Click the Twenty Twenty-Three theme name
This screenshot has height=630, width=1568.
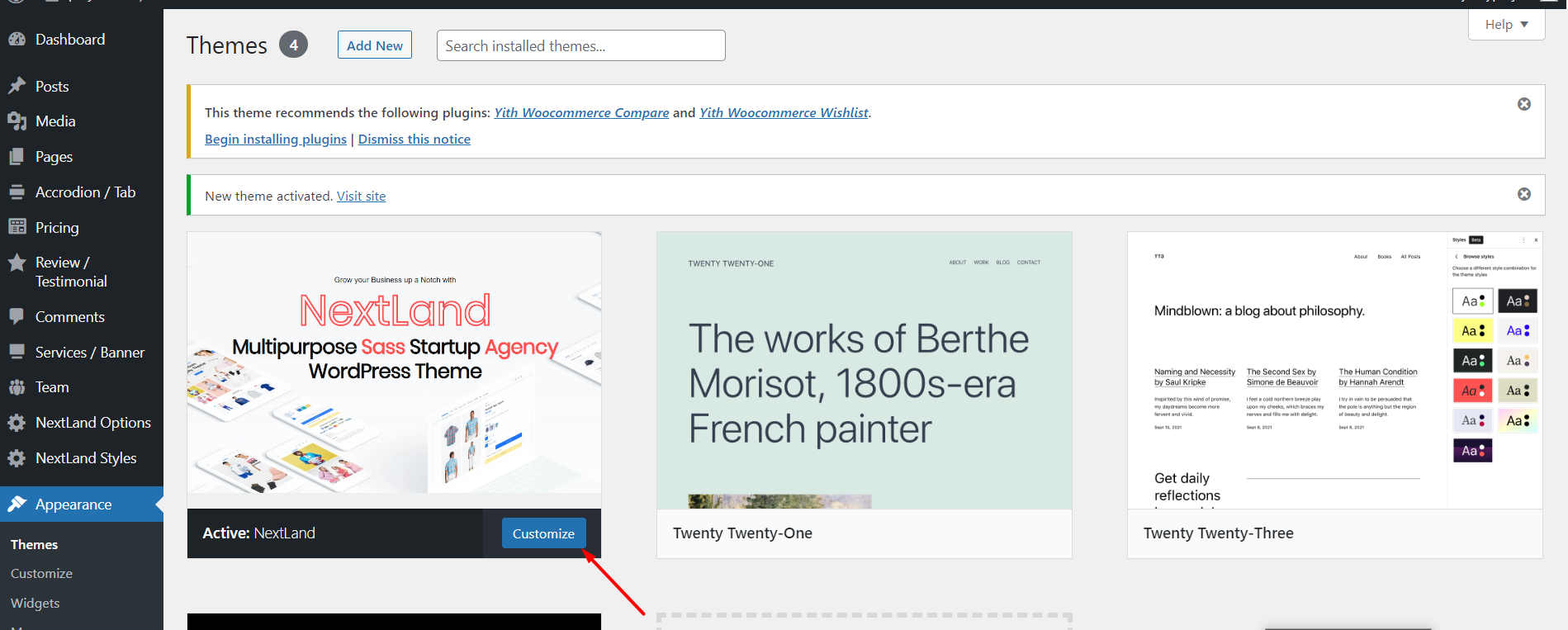pos(1218,533)
